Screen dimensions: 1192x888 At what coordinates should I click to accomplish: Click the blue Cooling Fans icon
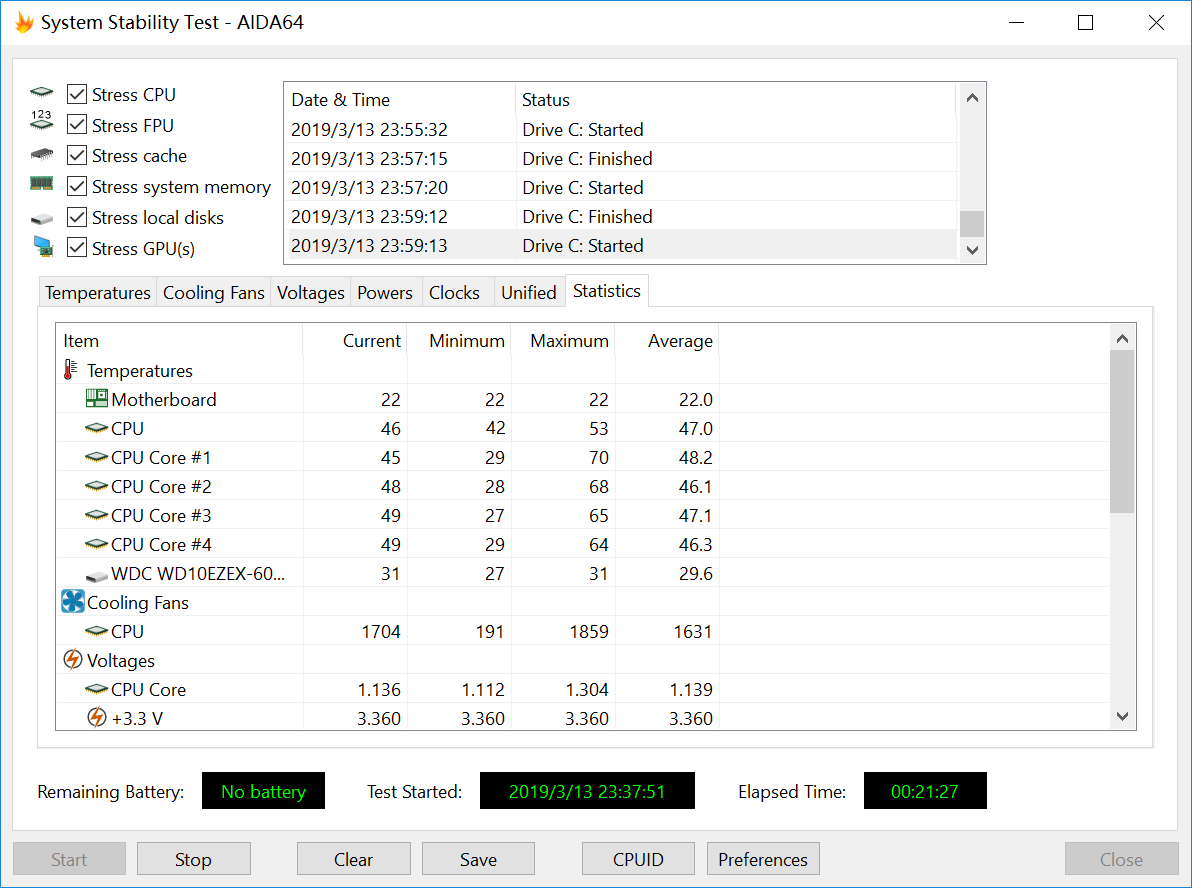tap(73, 602)
